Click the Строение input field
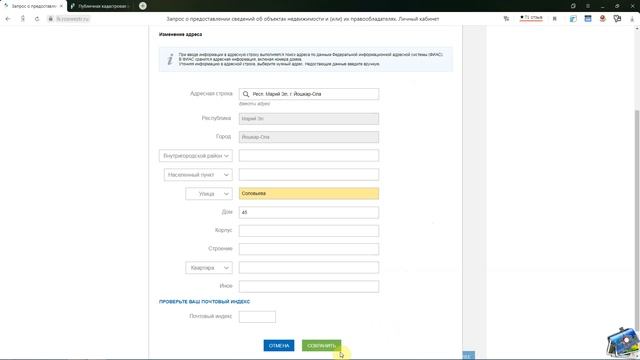This screenshot has height=360, width=640. 309,249
